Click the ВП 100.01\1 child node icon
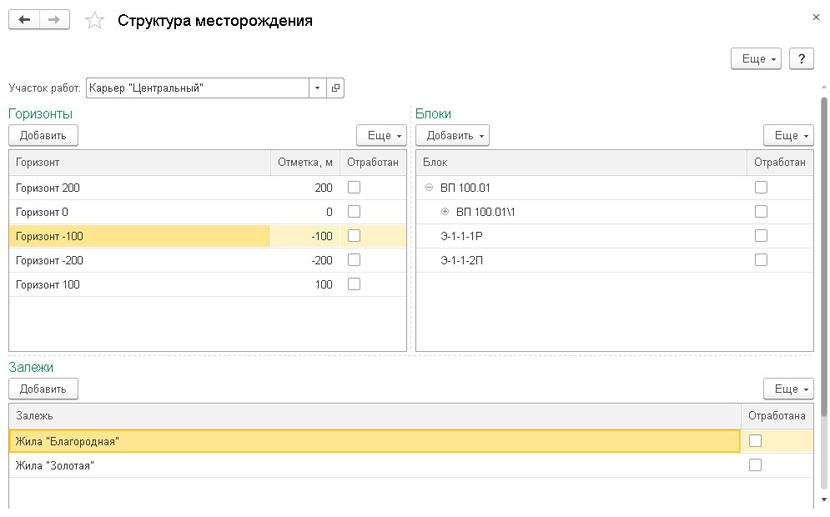Viewport: 830px width, 517px height. pyautogui.click(x=445, y=211)
